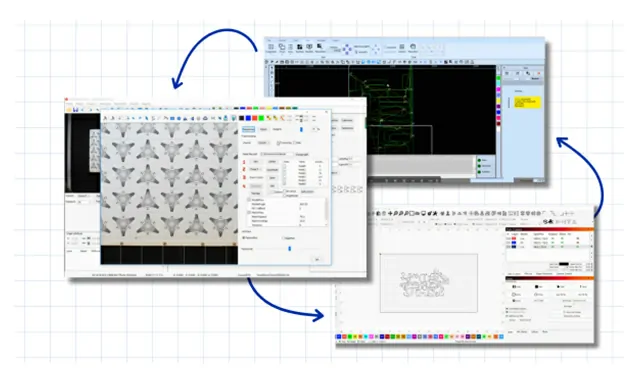
Task: Pick the red swatch in photo dialog toolbar
Action: [x=255, y=118]
